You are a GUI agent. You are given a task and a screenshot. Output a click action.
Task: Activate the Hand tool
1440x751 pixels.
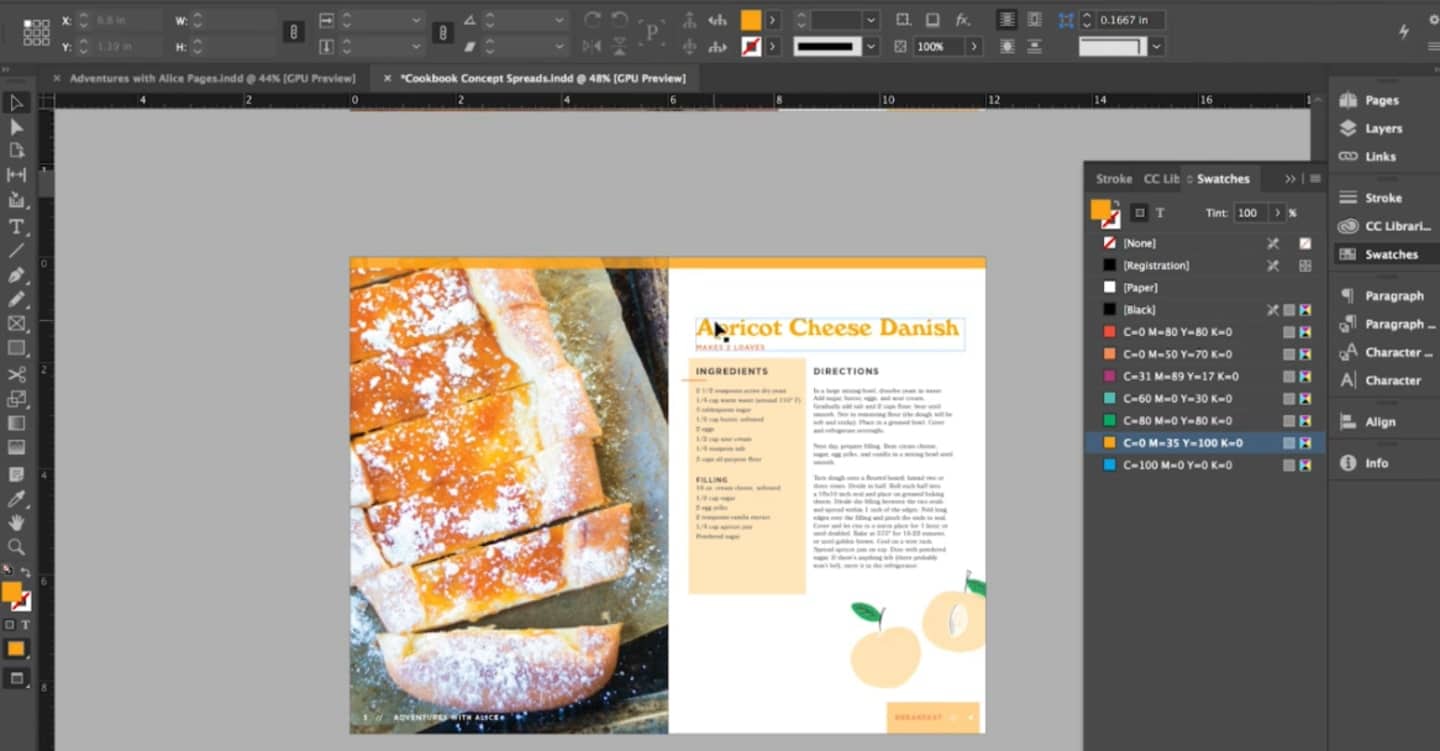[x=16, y=522]
